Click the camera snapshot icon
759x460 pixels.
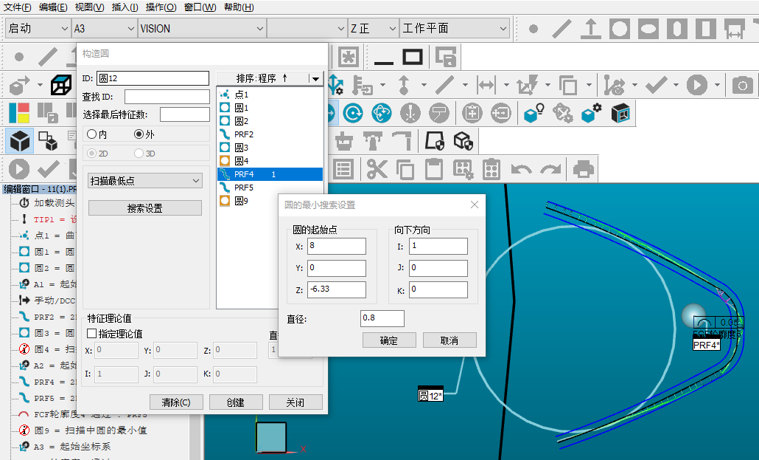(742, 86)
